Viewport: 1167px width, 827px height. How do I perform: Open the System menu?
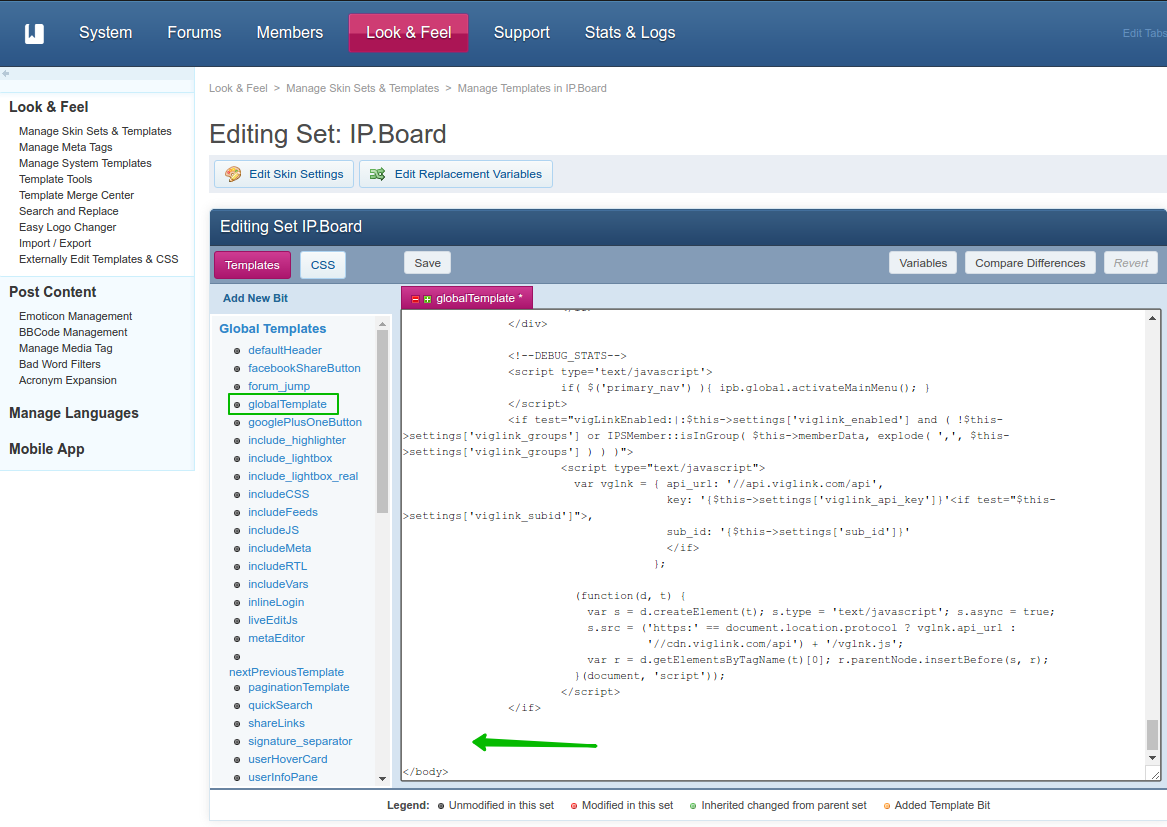(x=106, y=33)
